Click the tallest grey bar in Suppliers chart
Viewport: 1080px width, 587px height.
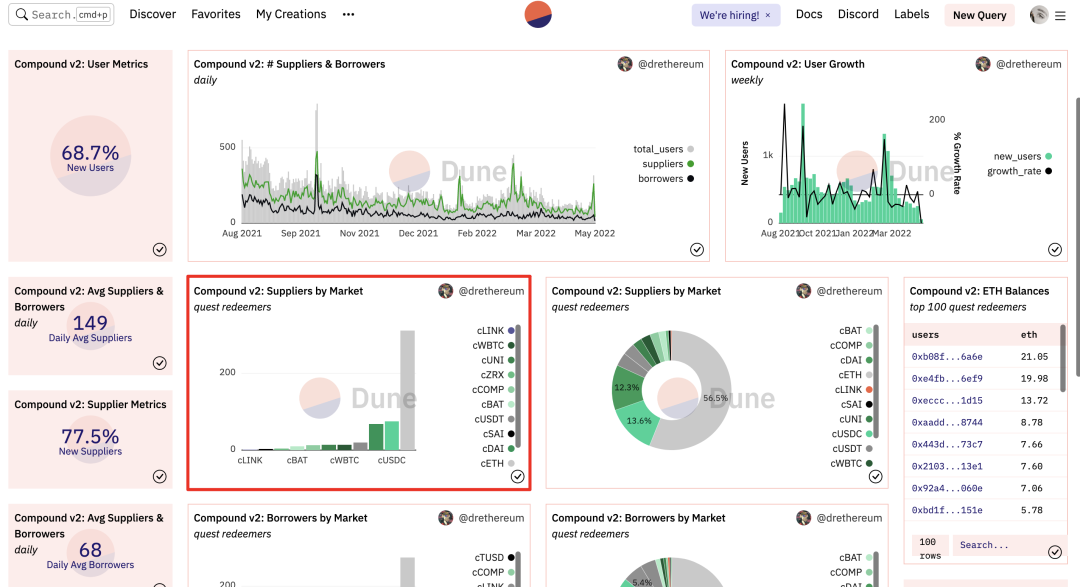(408, 390)
